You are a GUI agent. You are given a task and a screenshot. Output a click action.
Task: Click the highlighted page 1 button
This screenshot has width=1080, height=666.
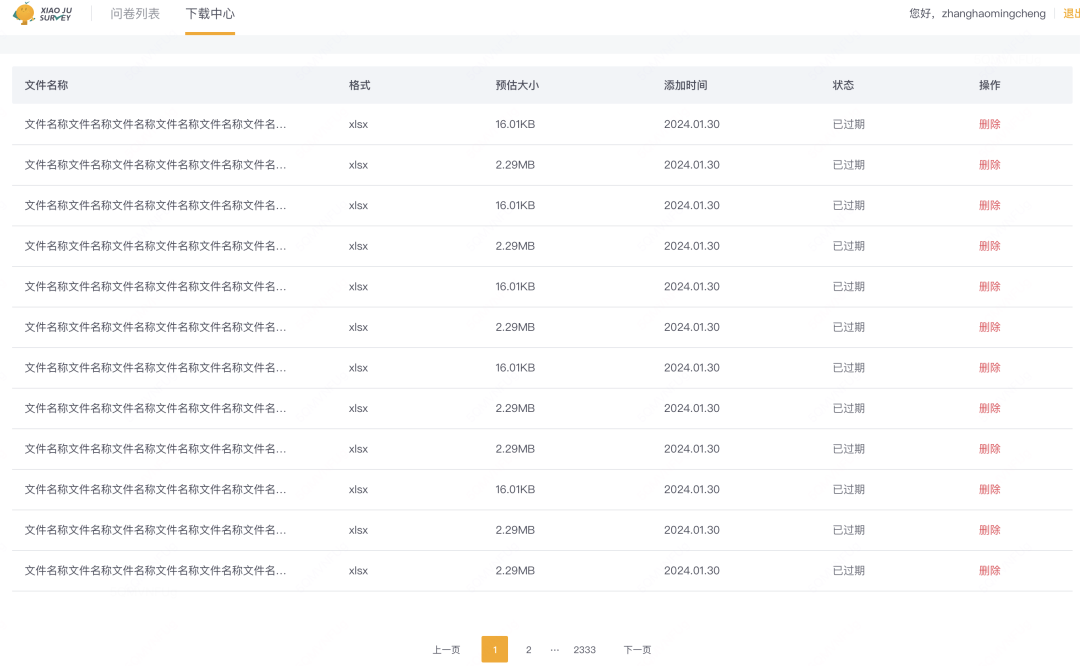point(494,650)
